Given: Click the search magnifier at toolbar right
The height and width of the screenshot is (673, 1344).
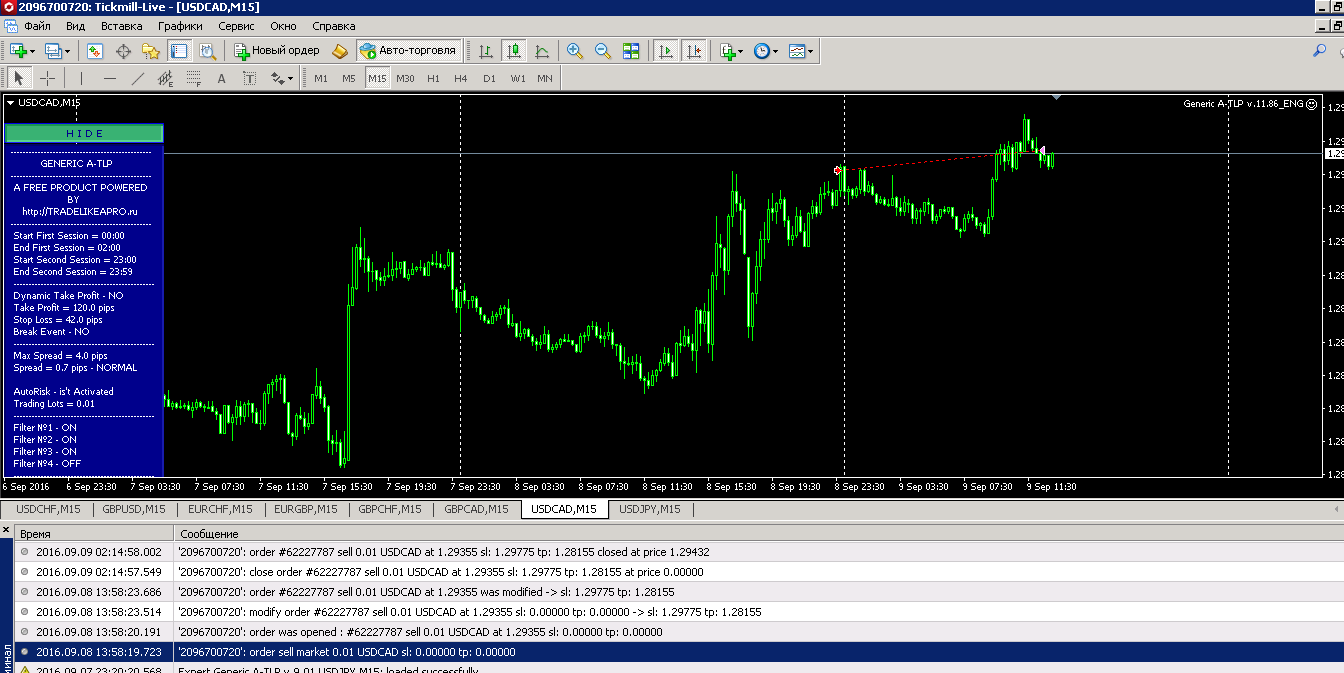Looking at the screenshot, I should click(x=1319, y=50).
